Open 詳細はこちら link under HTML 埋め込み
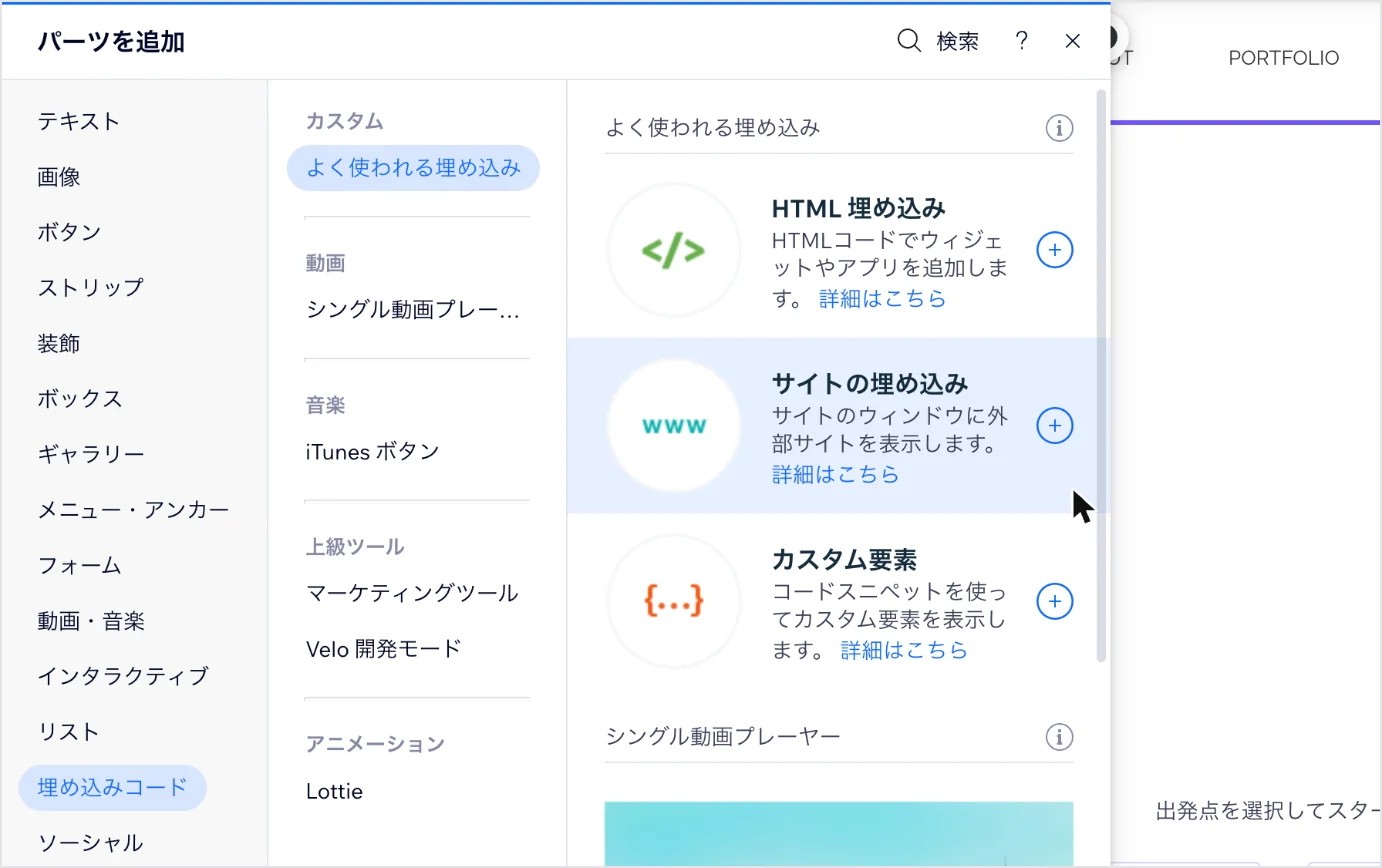The width and height of the screenshot is (1382, 868). pyautogui.click(x=883, y=298)
